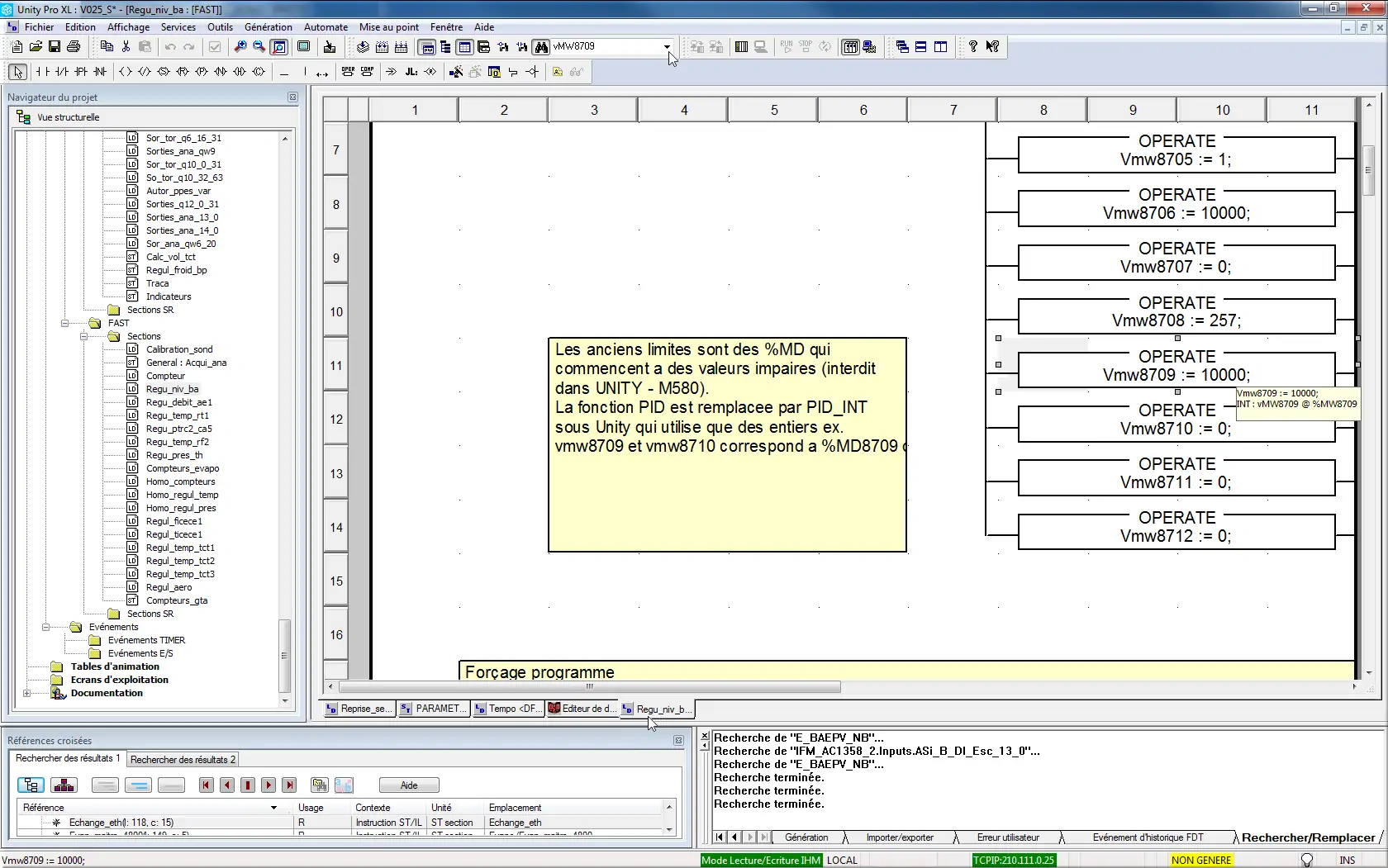Expand the Documentation tree node
This screenshot has height=868, width=1388.
pyautogui.click(x=26, y=693)
